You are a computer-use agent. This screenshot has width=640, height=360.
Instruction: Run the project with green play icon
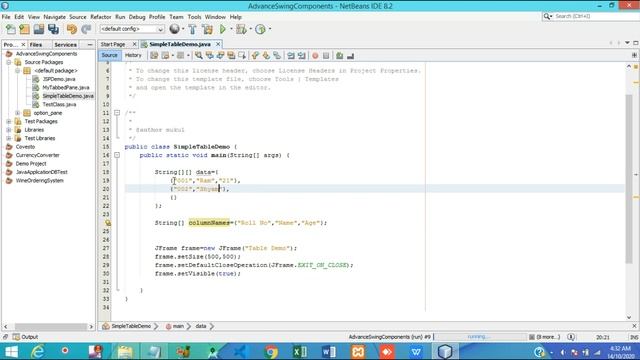coord(223,29)
